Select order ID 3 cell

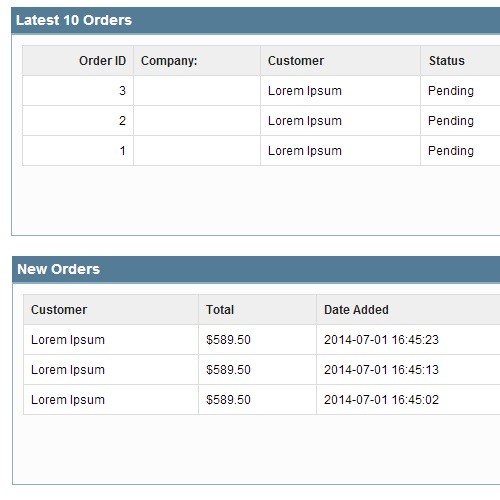(x=78, y=91)
